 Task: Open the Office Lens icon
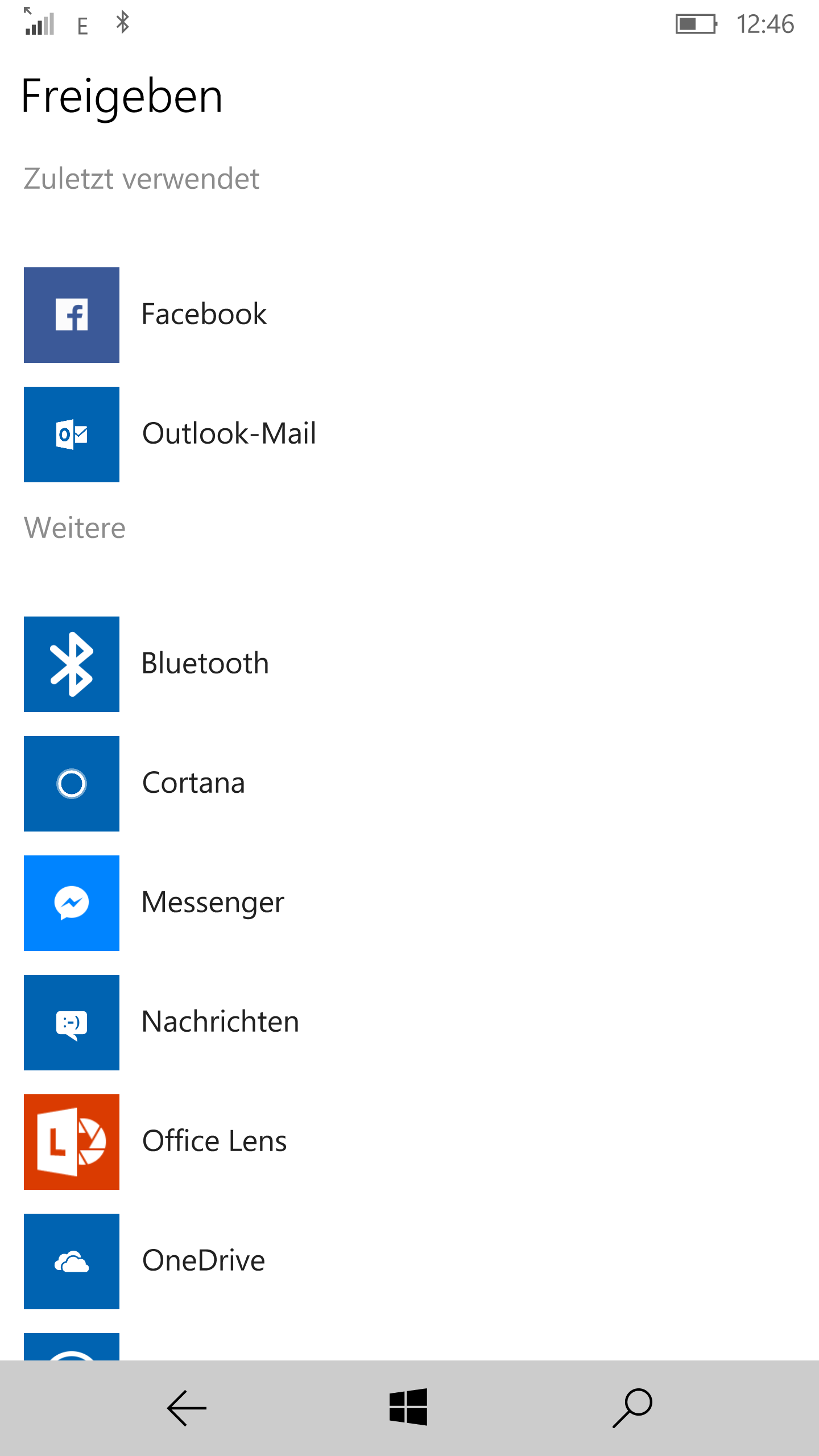[72, 1142]
